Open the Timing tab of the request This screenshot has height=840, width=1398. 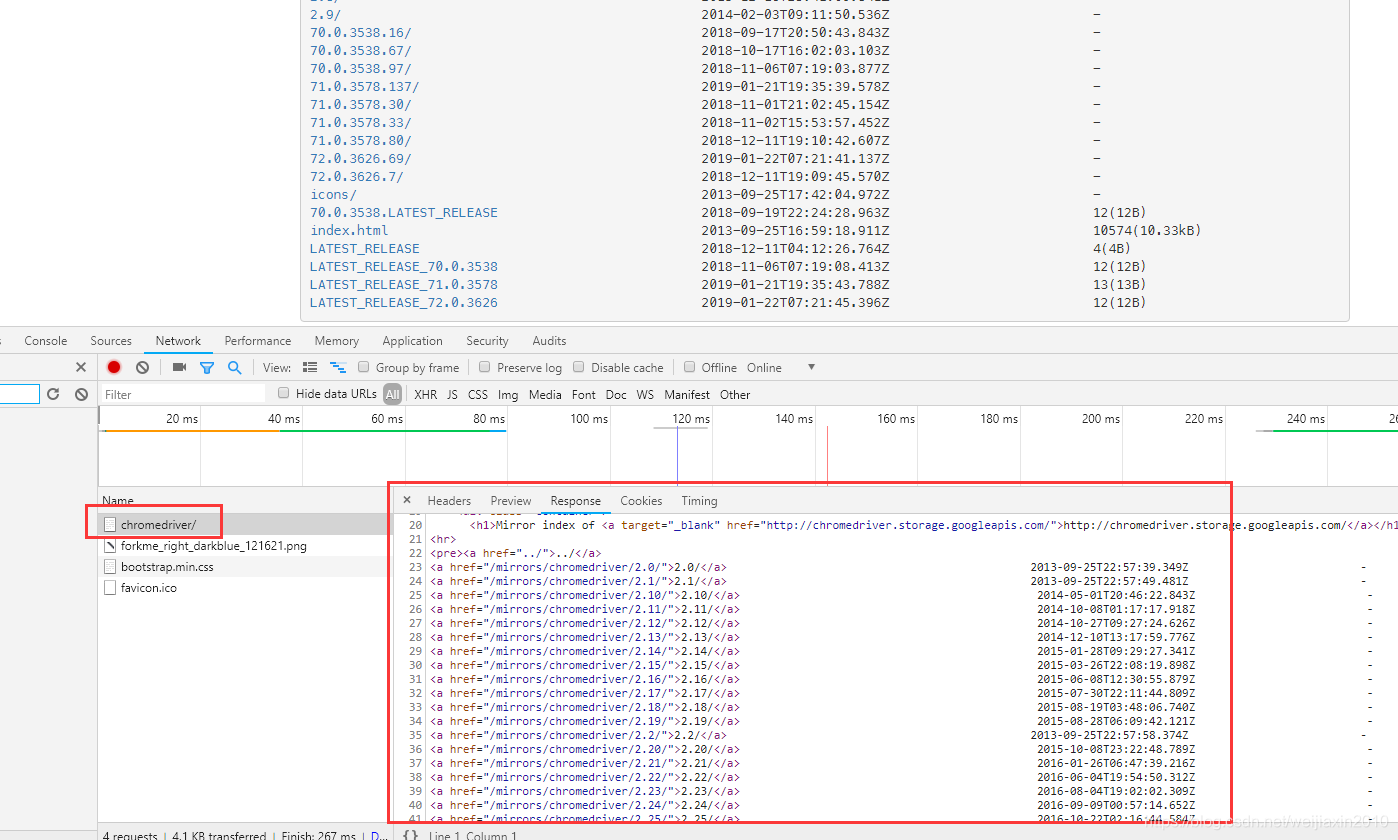tap(699, 501)
